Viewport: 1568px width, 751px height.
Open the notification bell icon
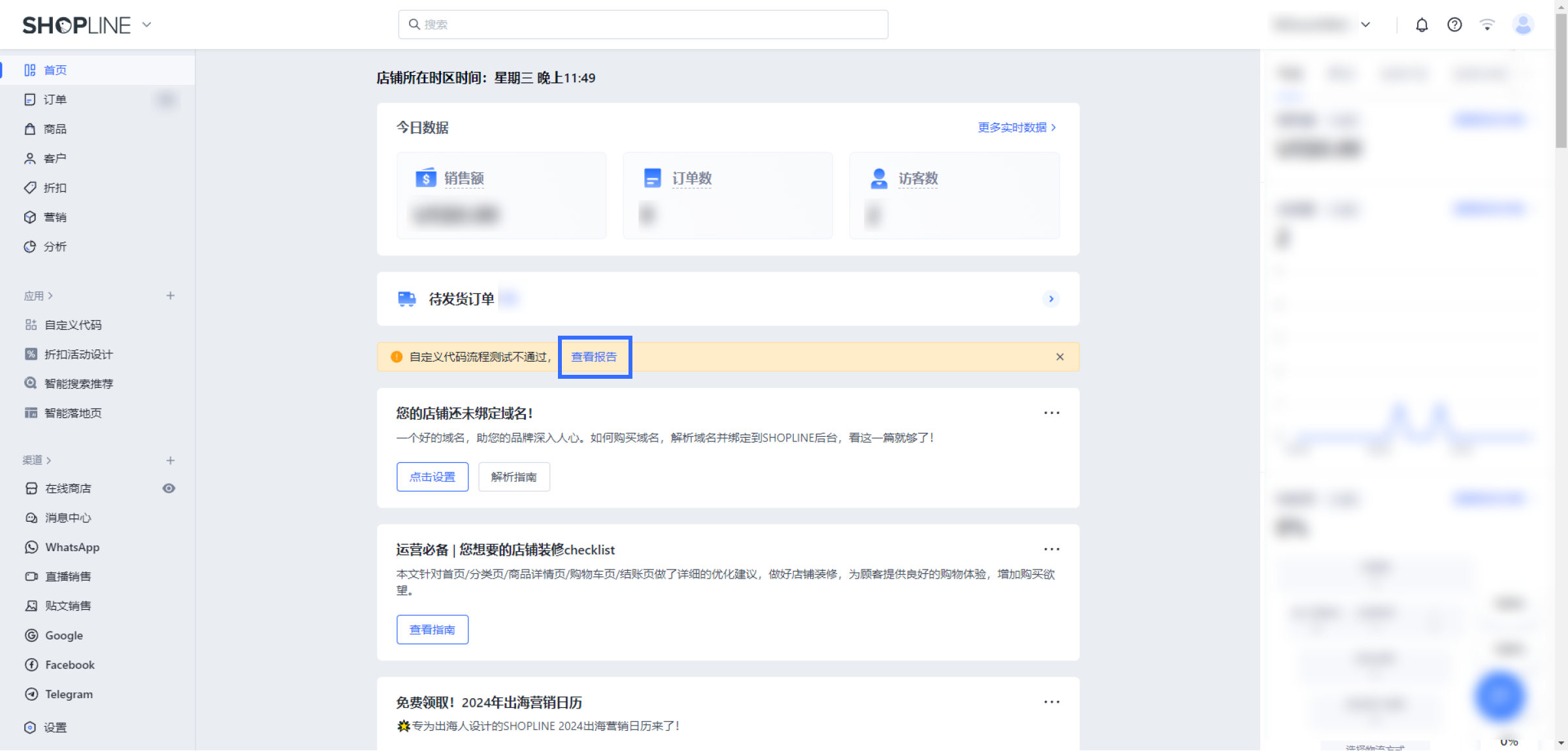[x=1422, y=24]
